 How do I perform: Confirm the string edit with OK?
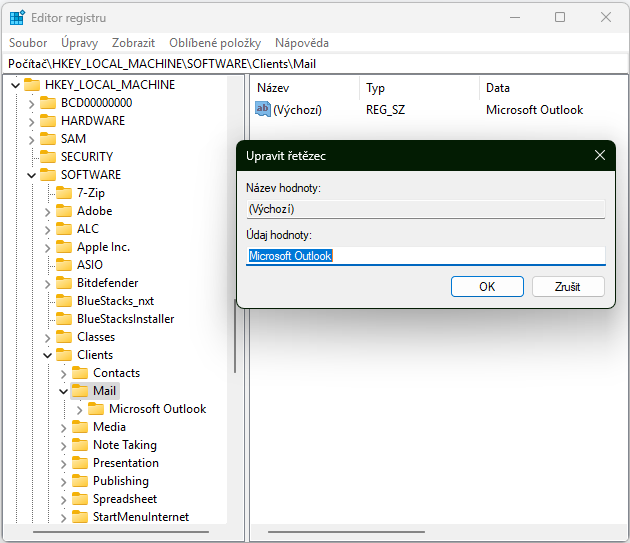tap(487, 287)
